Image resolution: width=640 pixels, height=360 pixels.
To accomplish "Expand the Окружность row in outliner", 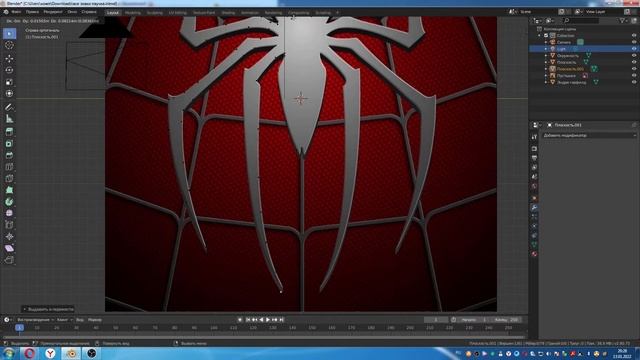I will pyautogui.click(x=546, y=56).
